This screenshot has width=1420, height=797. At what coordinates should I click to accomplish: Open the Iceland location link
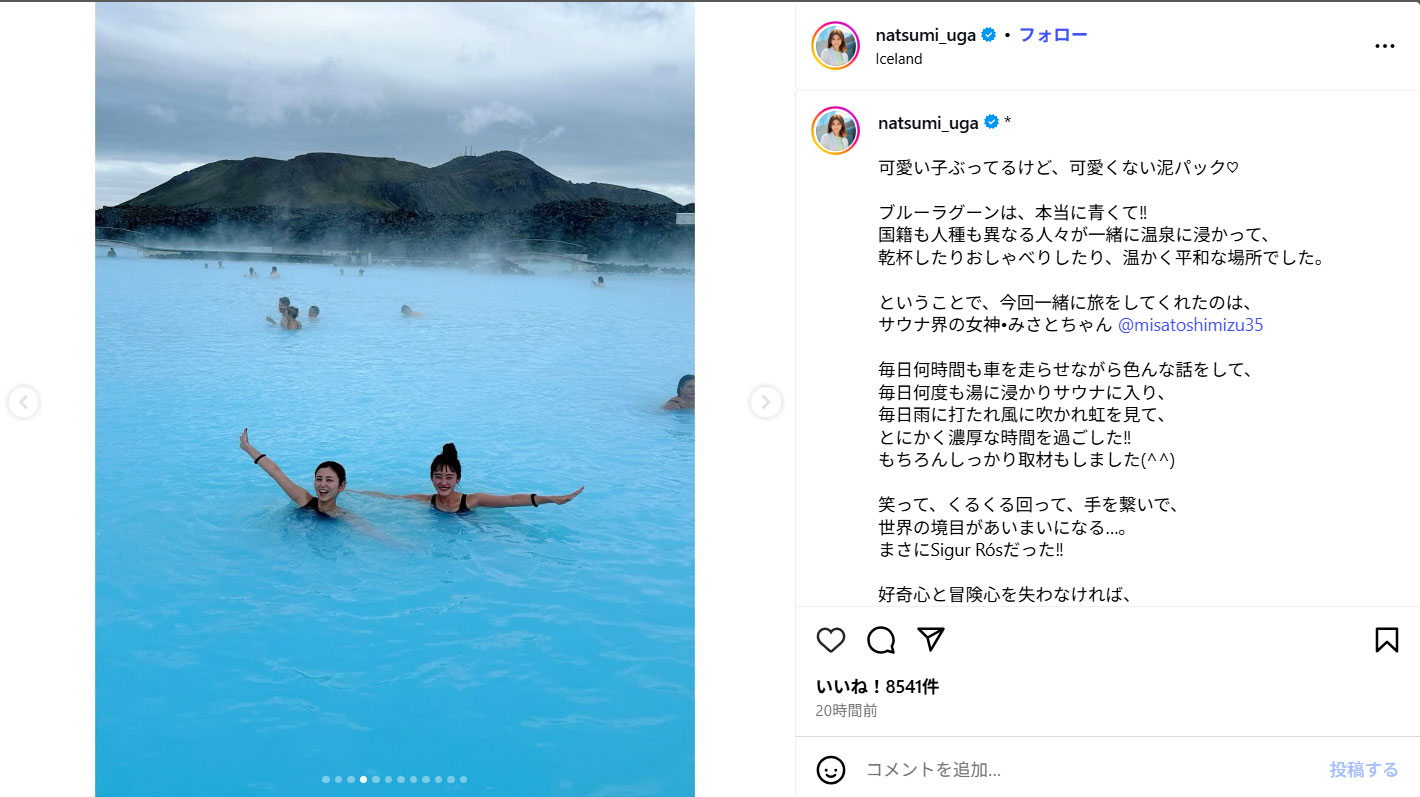click(x=899, y=59)
